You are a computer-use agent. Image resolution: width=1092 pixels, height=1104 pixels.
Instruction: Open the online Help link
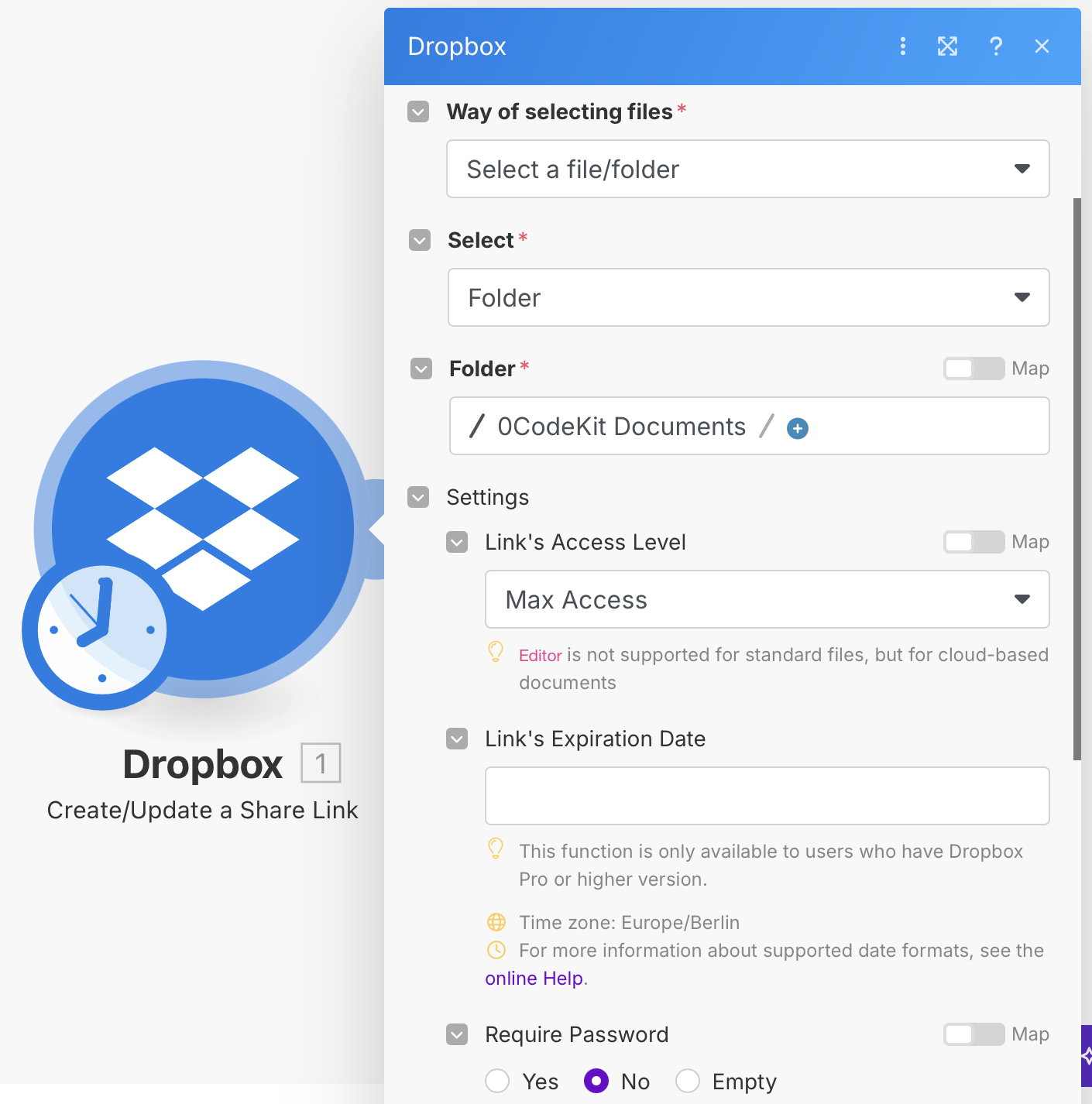(x=534, y=979)
